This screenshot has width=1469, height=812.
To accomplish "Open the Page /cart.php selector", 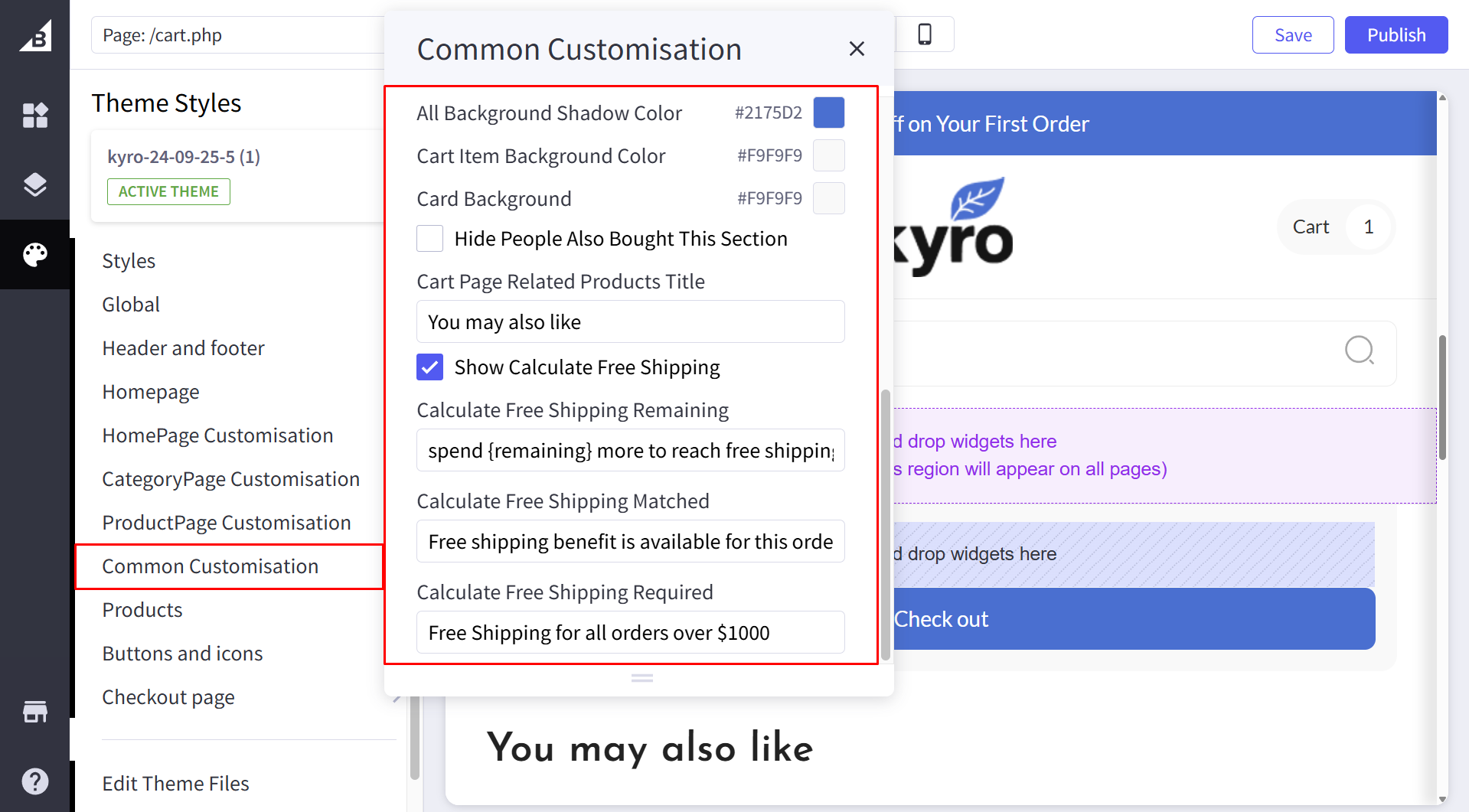I will pos(237,35).
